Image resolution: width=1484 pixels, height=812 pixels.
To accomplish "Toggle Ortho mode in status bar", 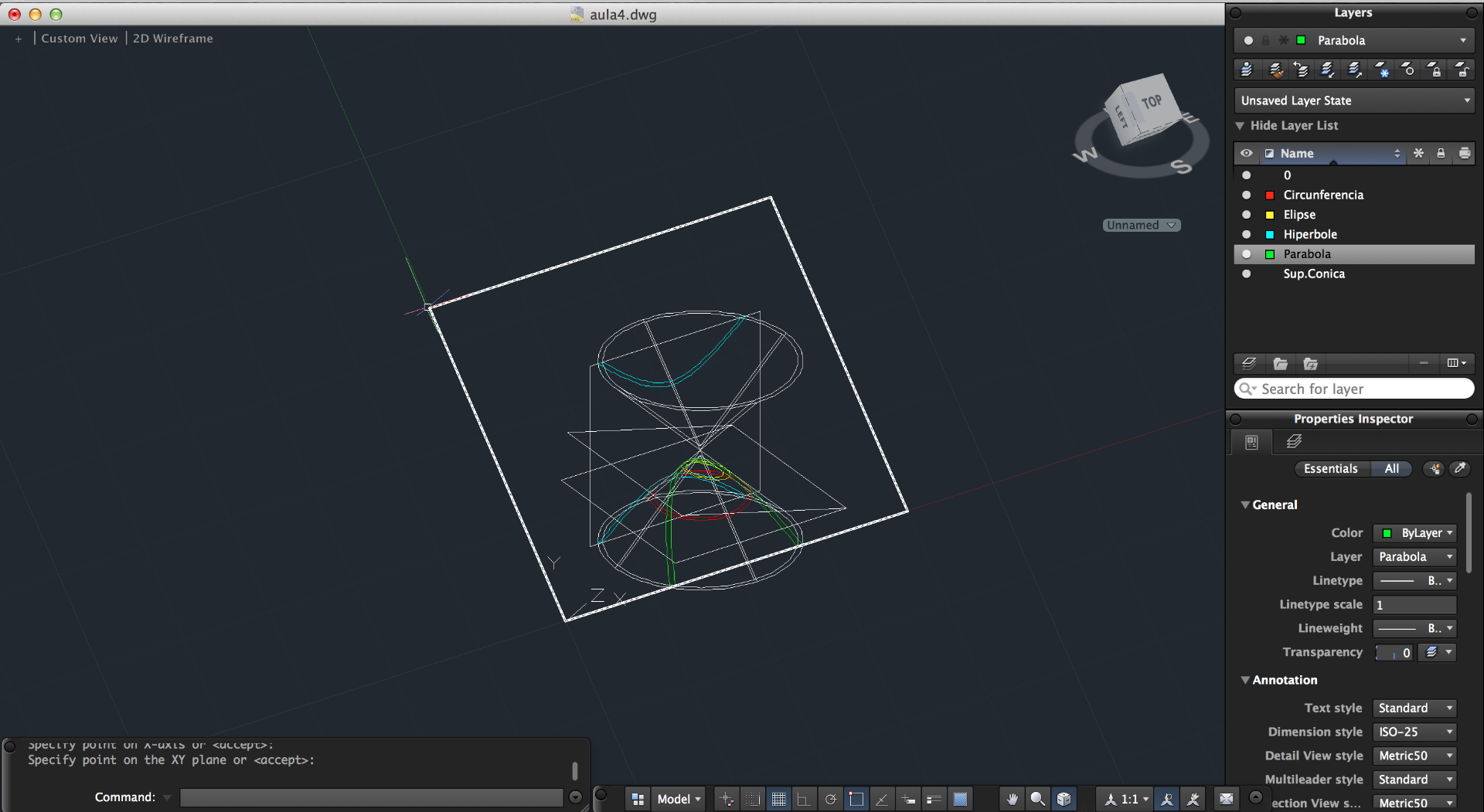I will [x=804, y=799].
